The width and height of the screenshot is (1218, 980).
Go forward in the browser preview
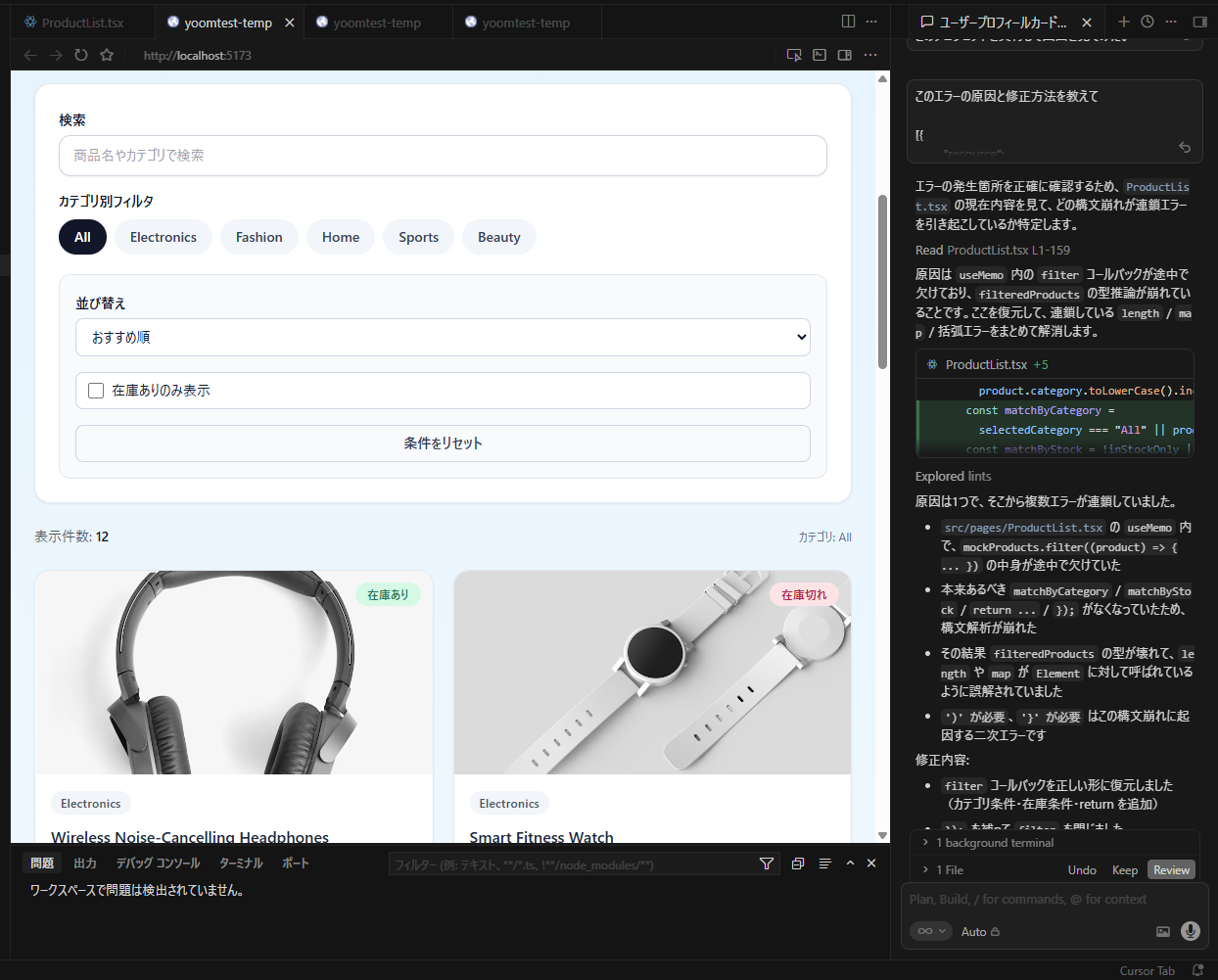56,55
